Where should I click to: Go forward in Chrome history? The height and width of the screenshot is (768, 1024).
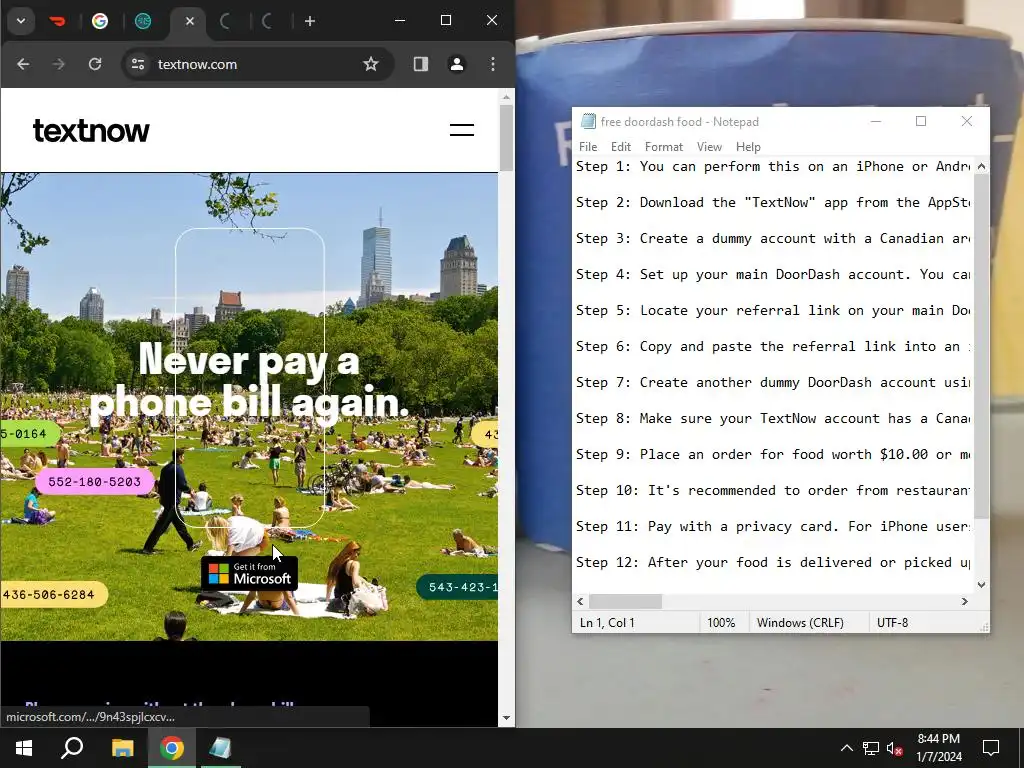click(x=59, y=64)
